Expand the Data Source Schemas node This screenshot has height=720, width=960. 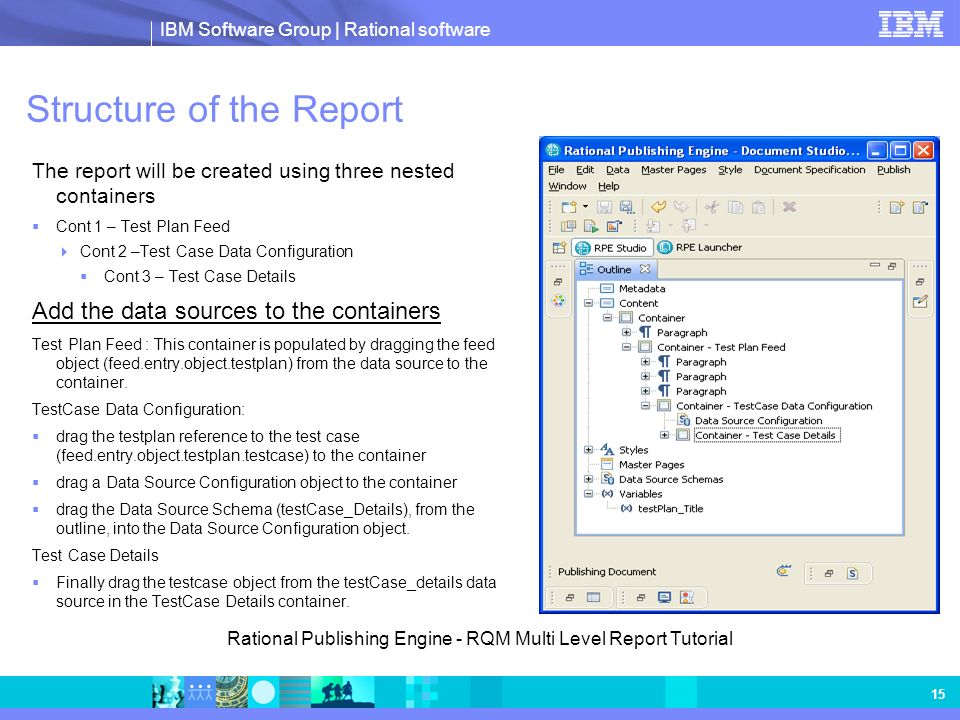coord(588,479)
